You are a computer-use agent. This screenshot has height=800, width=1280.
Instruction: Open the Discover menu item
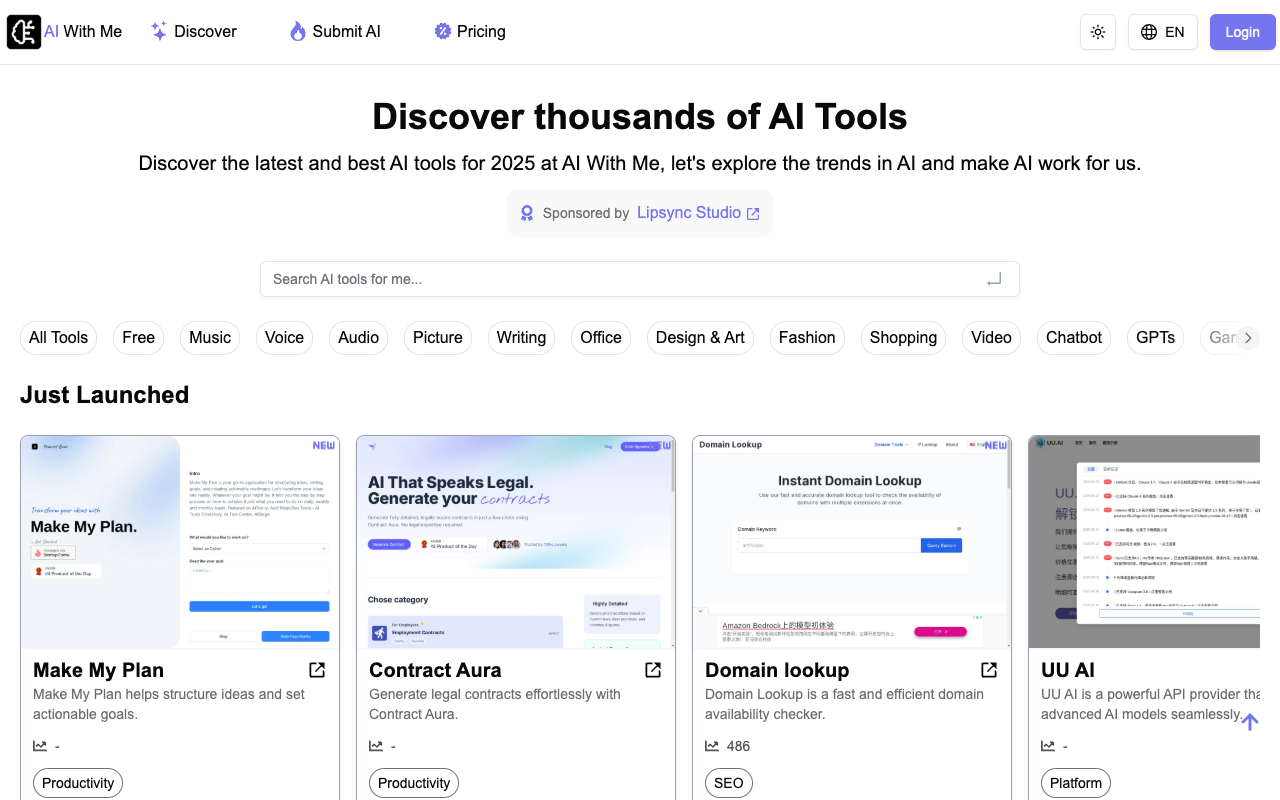point(194,32)
